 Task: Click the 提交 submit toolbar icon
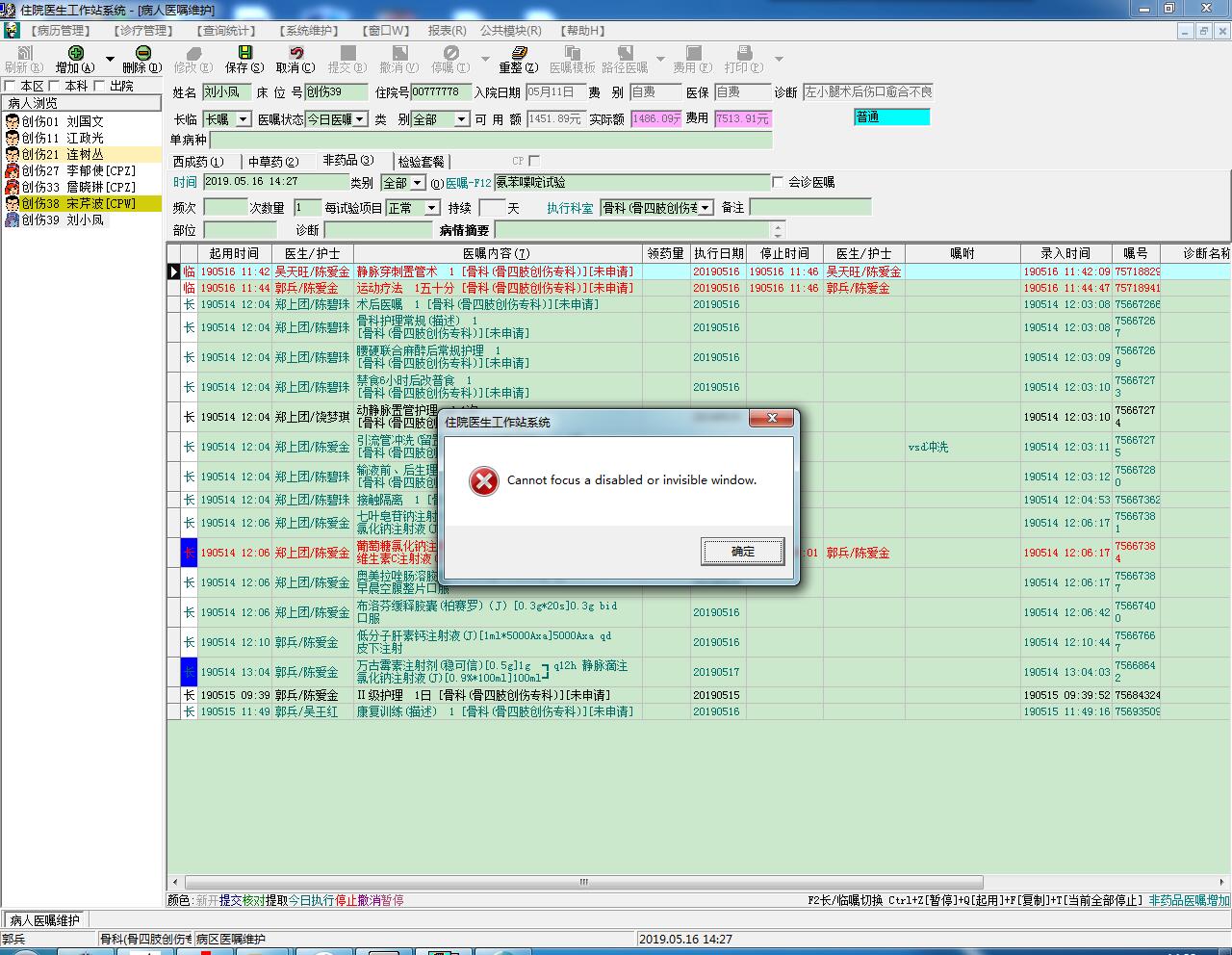point(347,52)
